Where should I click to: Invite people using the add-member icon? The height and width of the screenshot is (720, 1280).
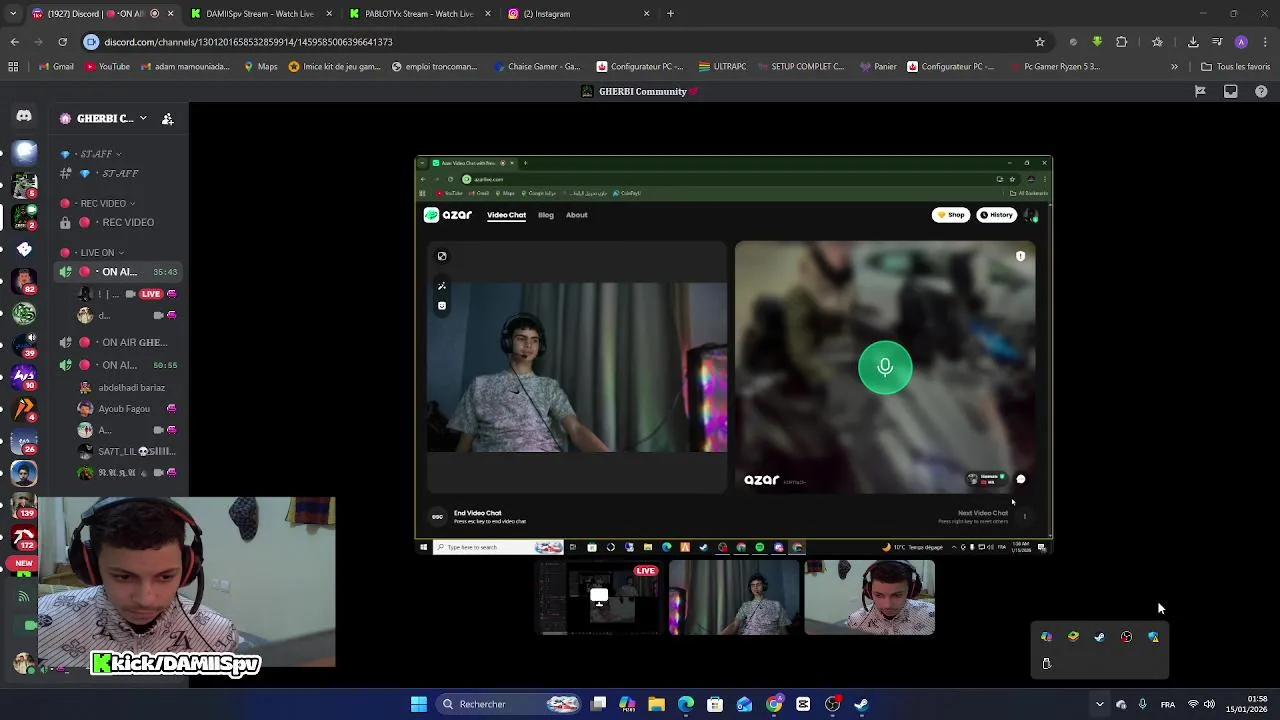pyautogui.click(x=168, y=118)
